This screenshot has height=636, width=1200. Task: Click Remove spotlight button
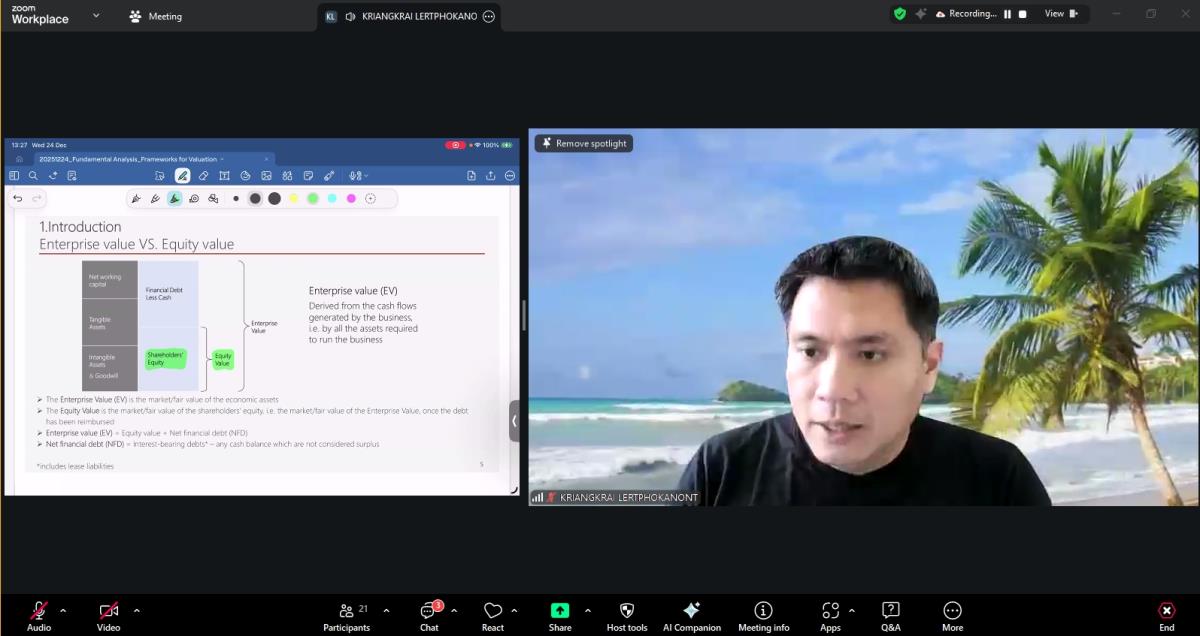(x=584, y=143)
